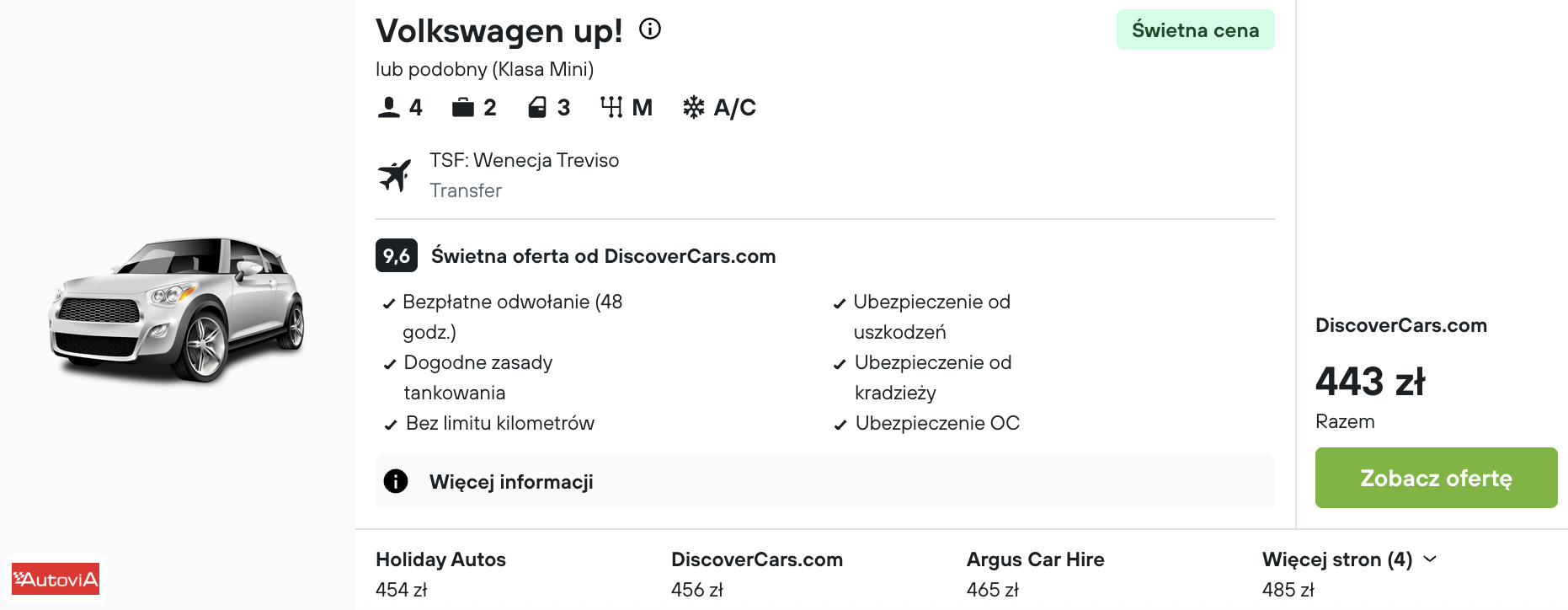
Task: Pick the Argus Car Hire 465 zł offer
Action: click(1035, 573)
